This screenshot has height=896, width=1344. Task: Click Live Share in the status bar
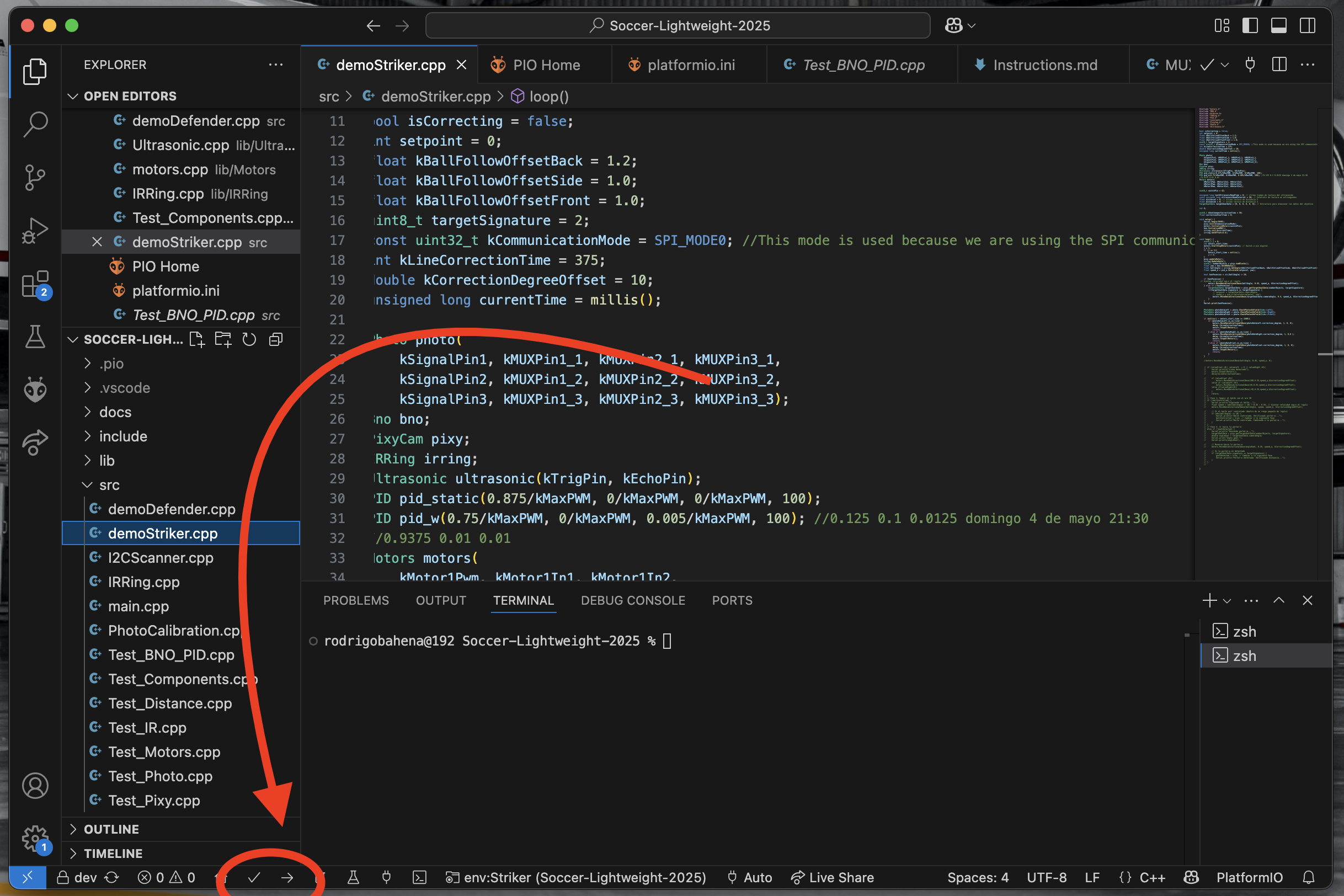click(x=832, y=878)
